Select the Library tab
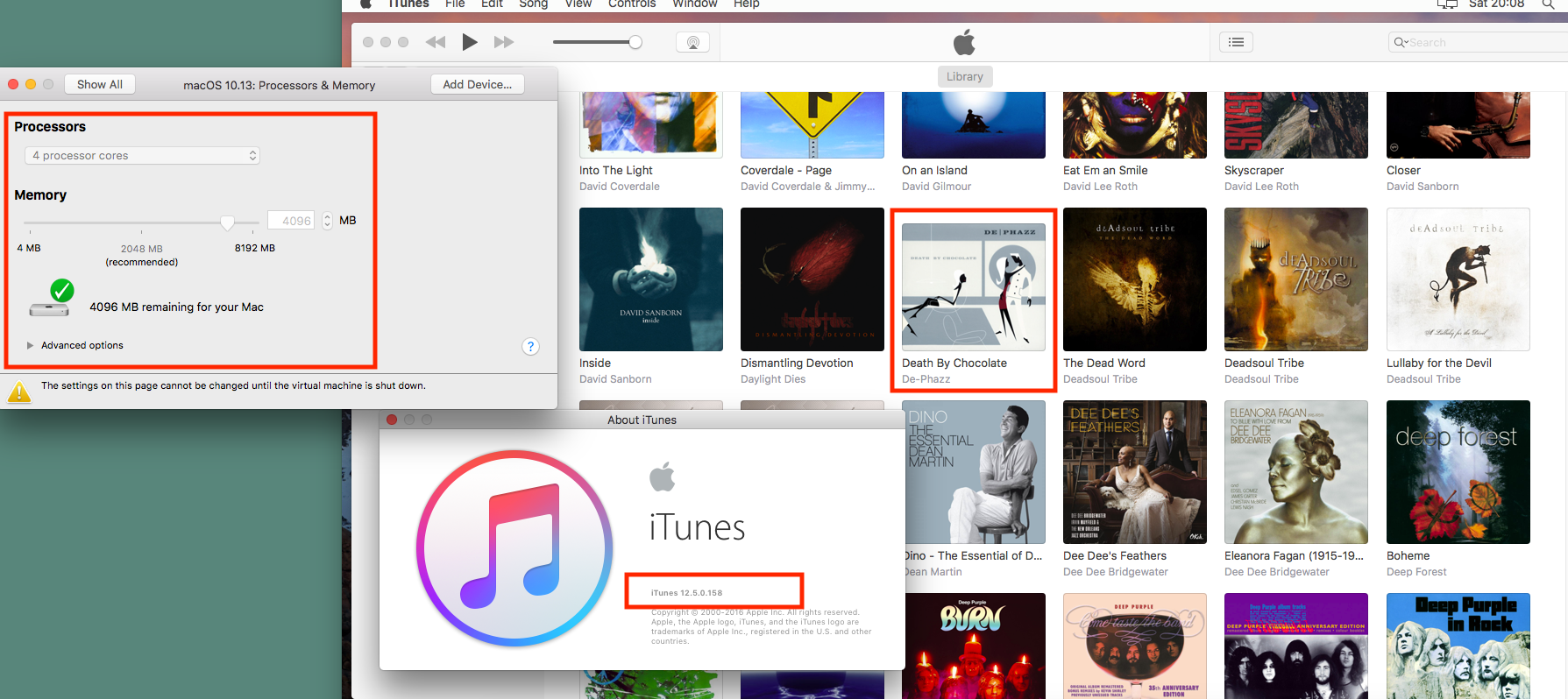The width and height of the screenshot is (1568, 699). 964,76
